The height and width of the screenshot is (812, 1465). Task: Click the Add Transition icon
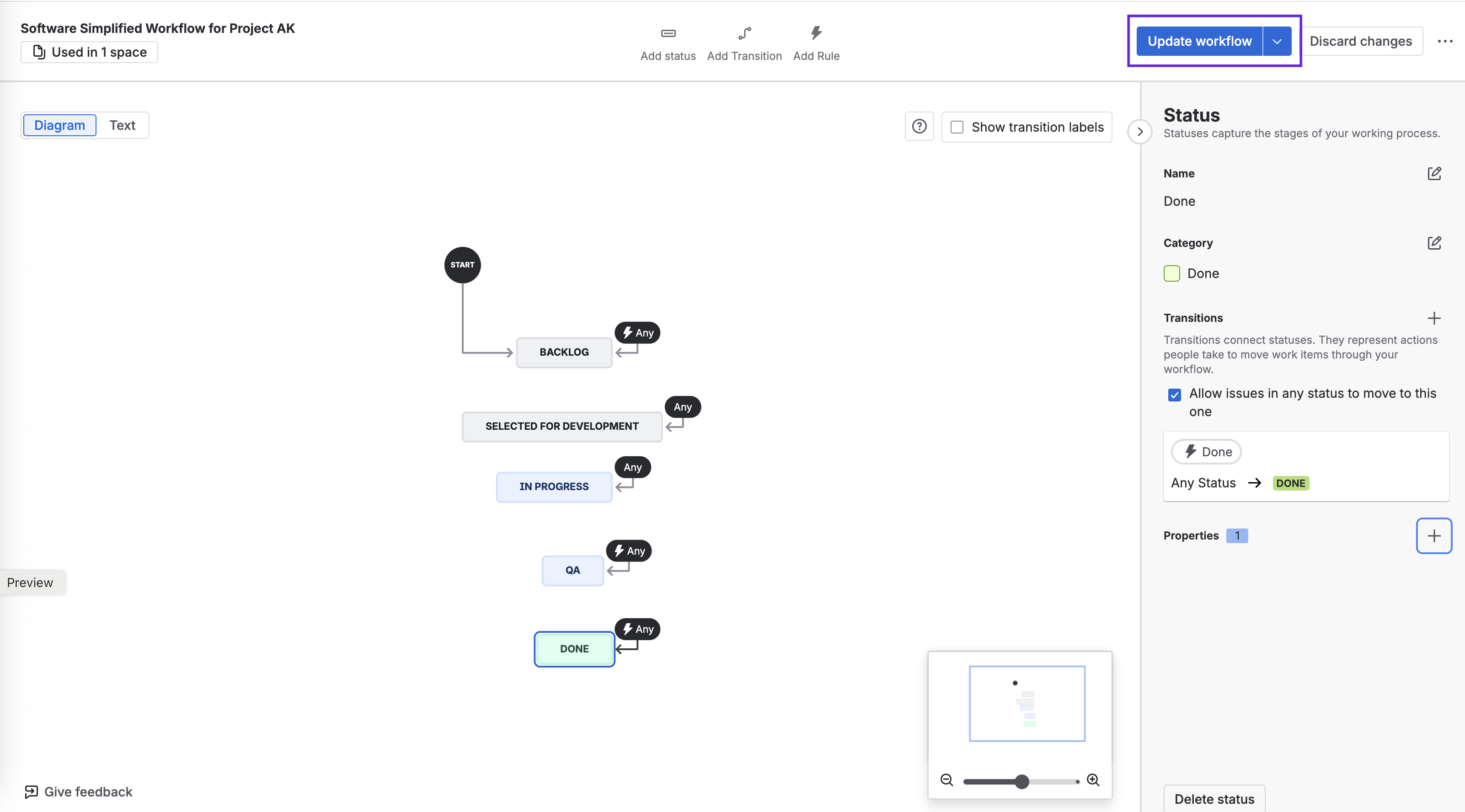(744, 33)
